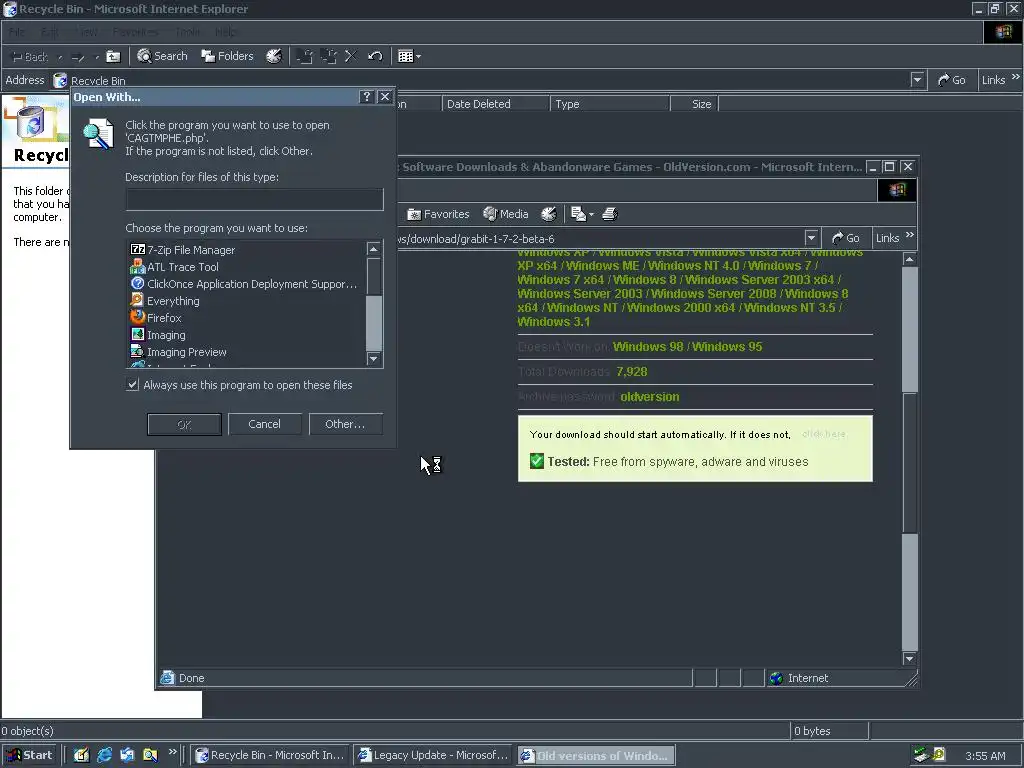The image size is (1024, 768).
Task: Uncheck Always use this program checkbox
Action: [x=133, y=385]
